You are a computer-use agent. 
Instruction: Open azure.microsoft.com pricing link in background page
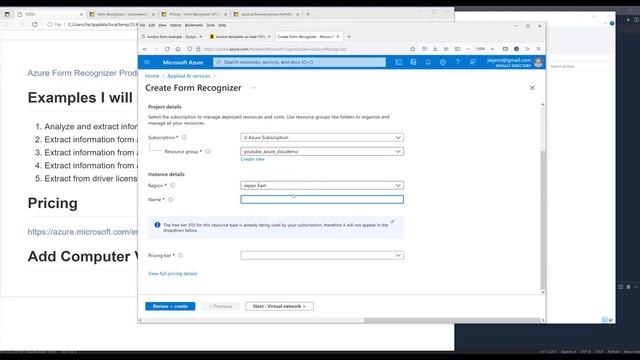coord(83,232)
